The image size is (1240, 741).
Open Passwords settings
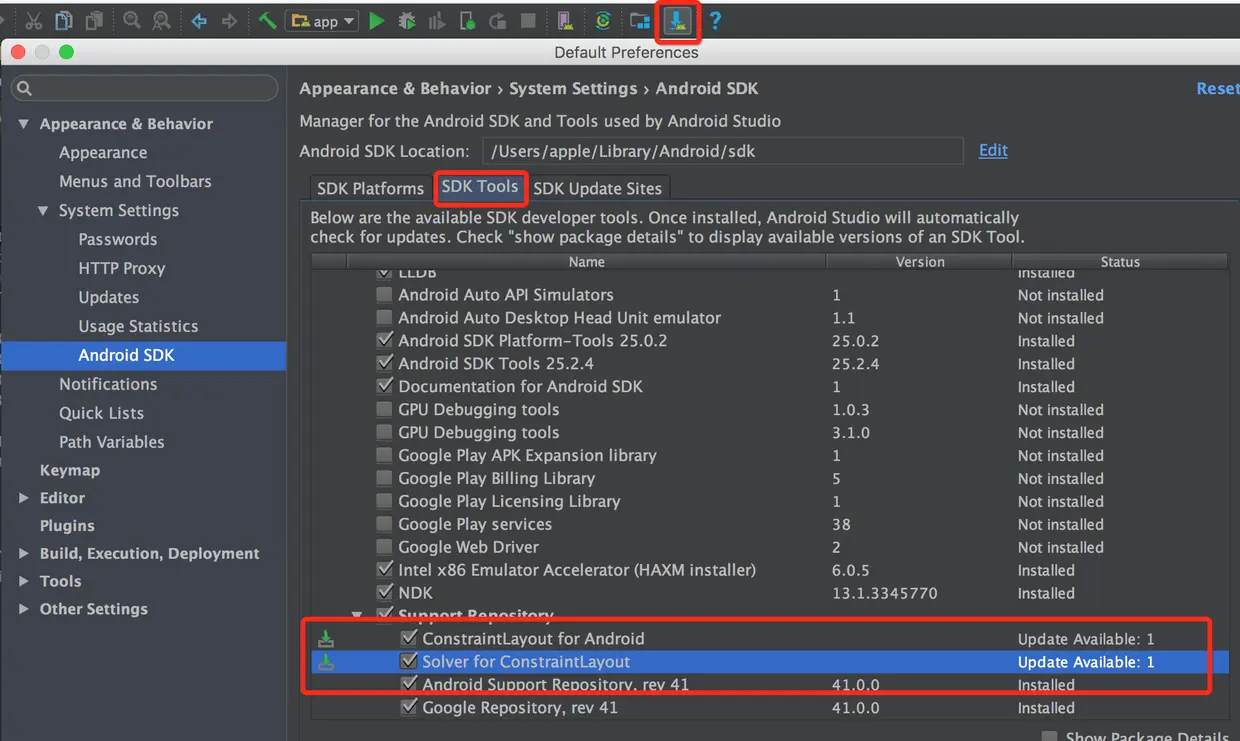tap(118, 240)
